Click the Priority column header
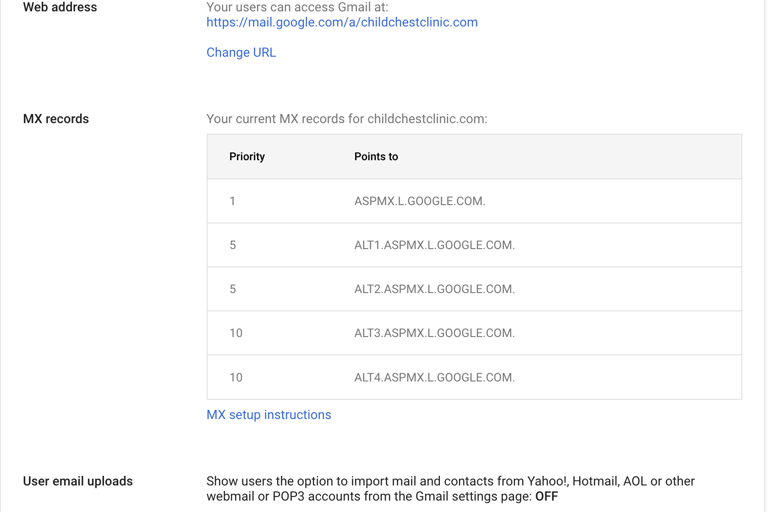The width and height of the screenshot is (768, 512). [x=247, y=157]
